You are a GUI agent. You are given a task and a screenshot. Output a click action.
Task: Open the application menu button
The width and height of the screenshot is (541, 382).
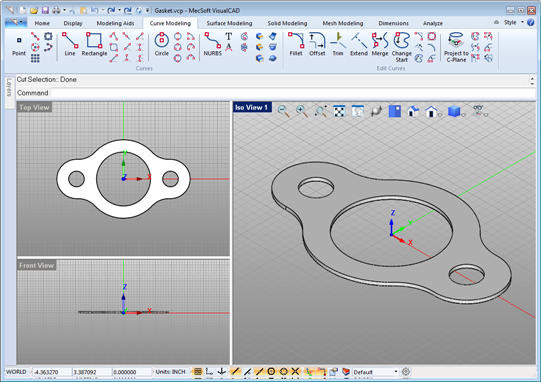(x=16, y=22)
